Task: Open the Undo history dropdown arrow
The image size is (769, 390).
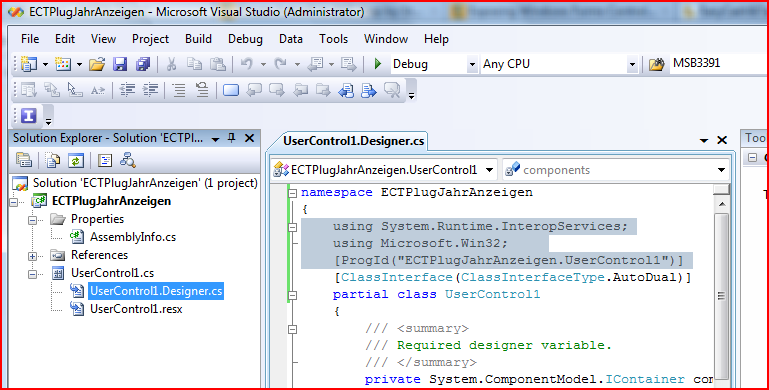Action: click(x=263, y=64)
